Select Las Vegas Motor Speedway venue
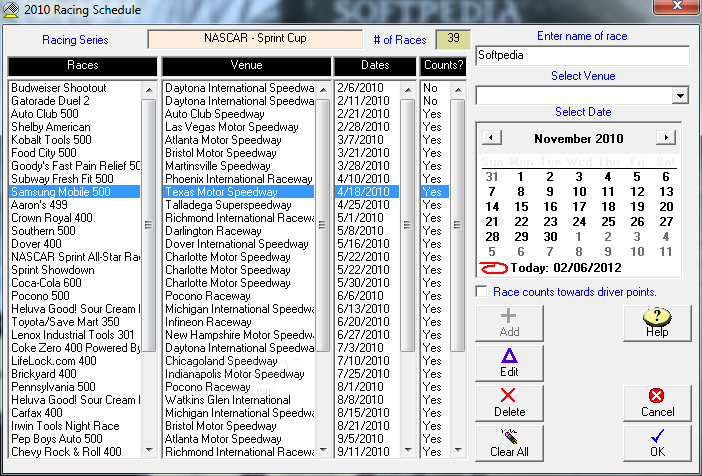This screenshot has height=476, width=702. tap(239, 127)
